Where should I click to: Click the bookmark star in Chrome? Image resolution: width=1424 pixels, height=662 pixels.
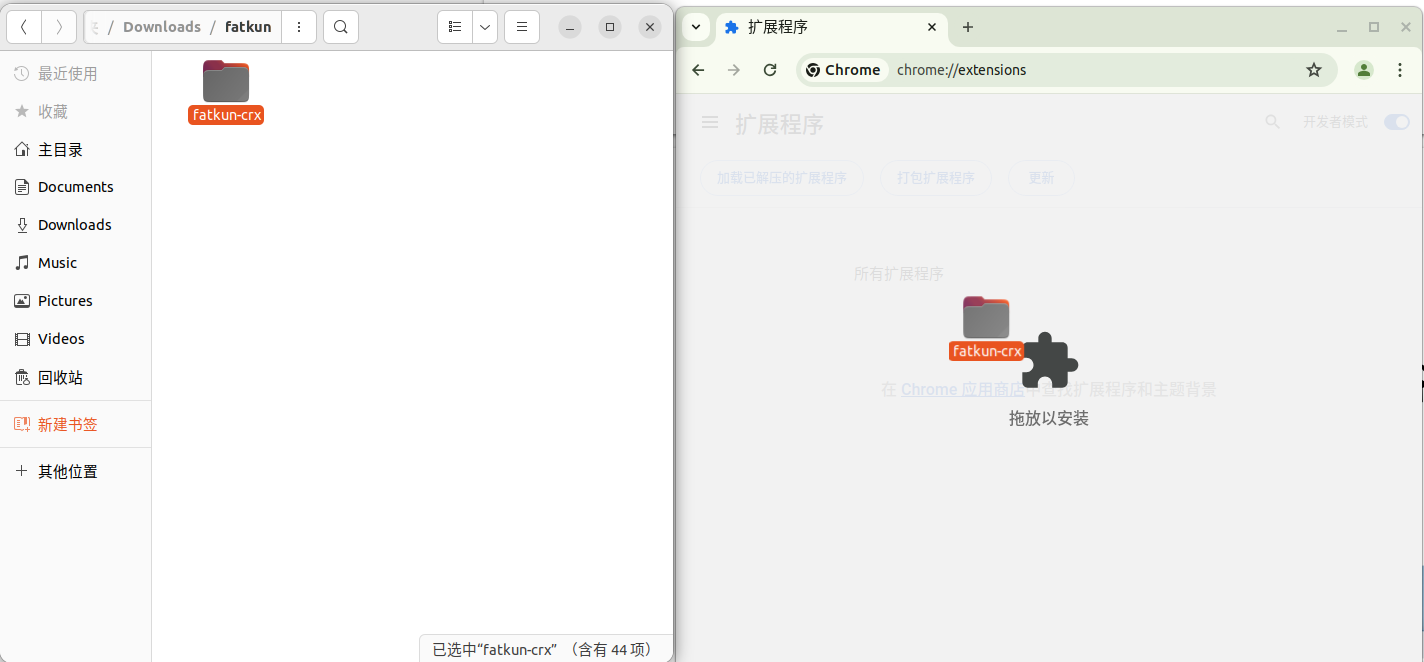coord(1314,70)
